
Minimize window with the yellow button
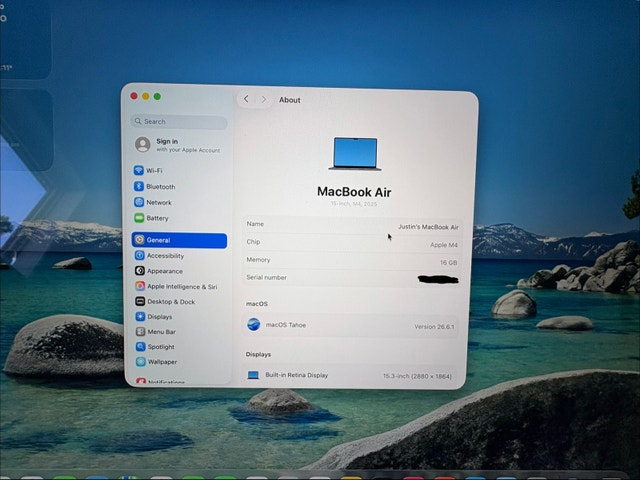point(146,96)
